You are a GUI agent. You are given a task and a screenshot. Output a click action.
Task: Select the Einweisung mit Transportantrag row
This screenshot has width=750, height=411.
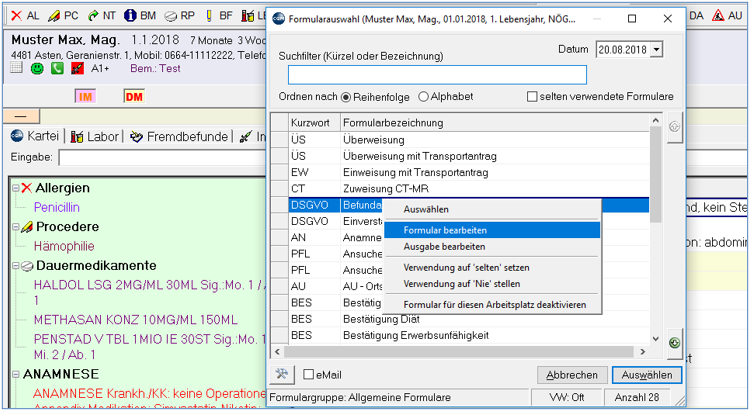[x=460, y=172]
